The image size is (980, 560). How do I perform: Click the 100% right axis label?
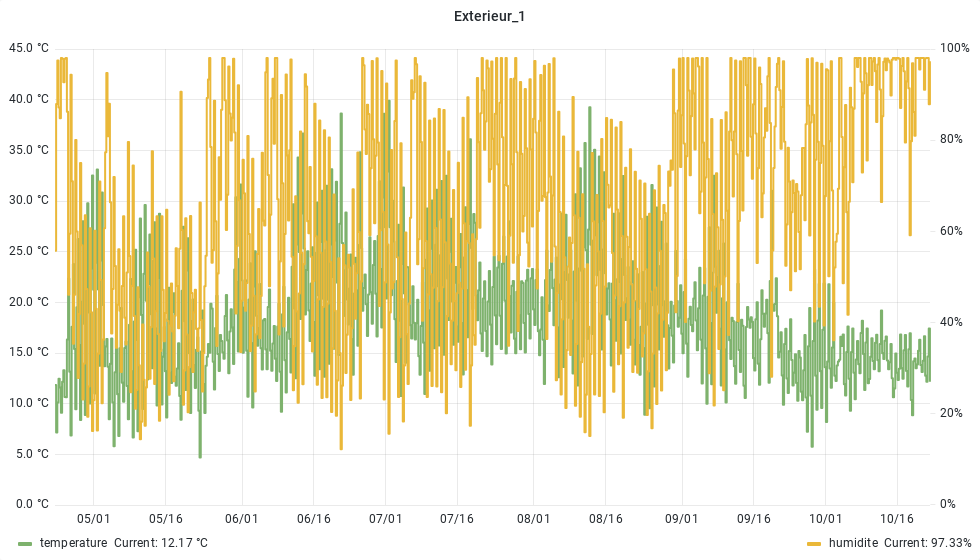(955, 48)
